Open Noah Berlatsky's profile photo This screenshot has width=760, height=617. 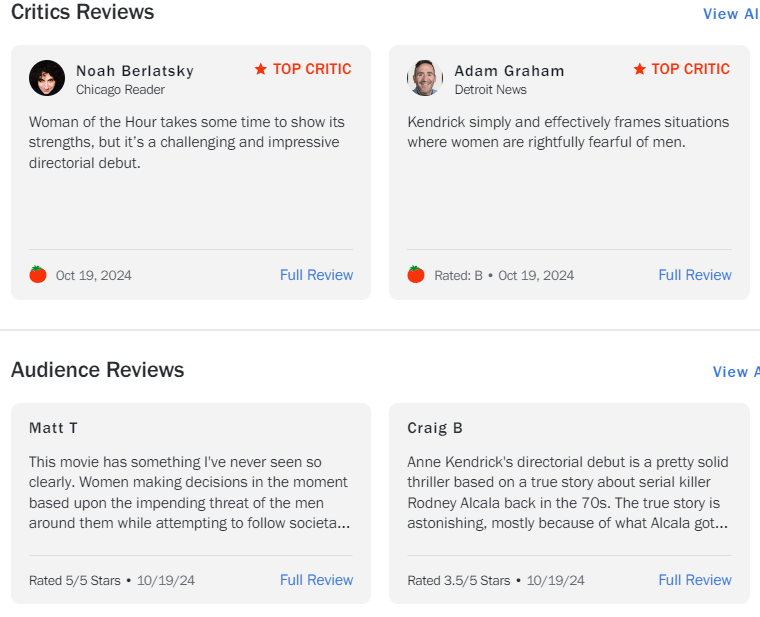pos(47,78)
